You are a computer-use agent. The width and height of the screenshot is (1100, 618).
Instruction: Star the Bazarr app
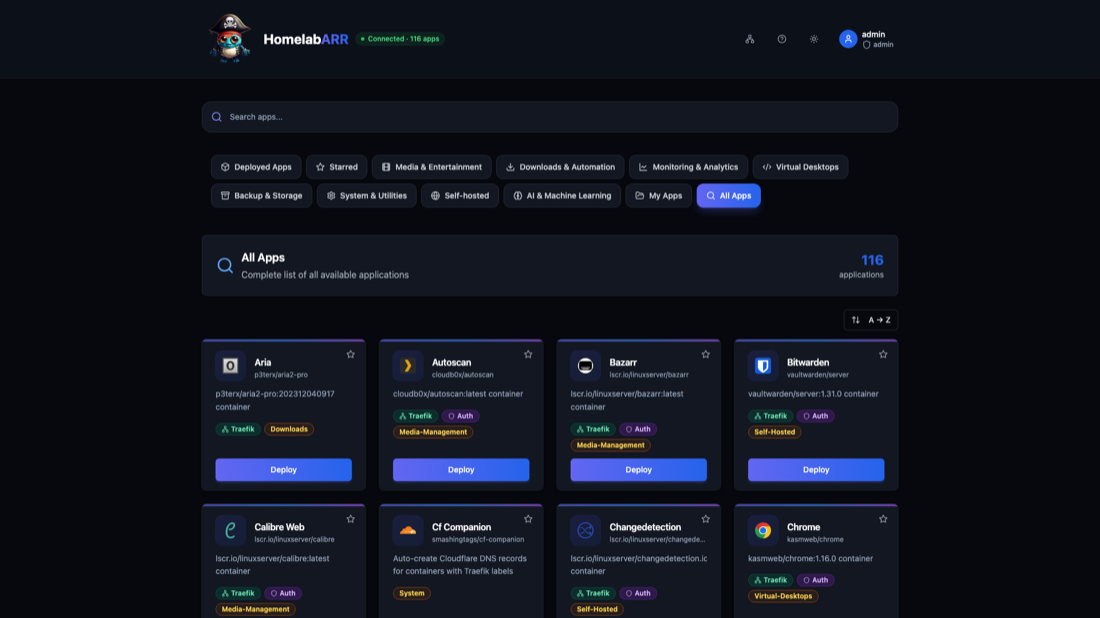(x=706, y=354)
